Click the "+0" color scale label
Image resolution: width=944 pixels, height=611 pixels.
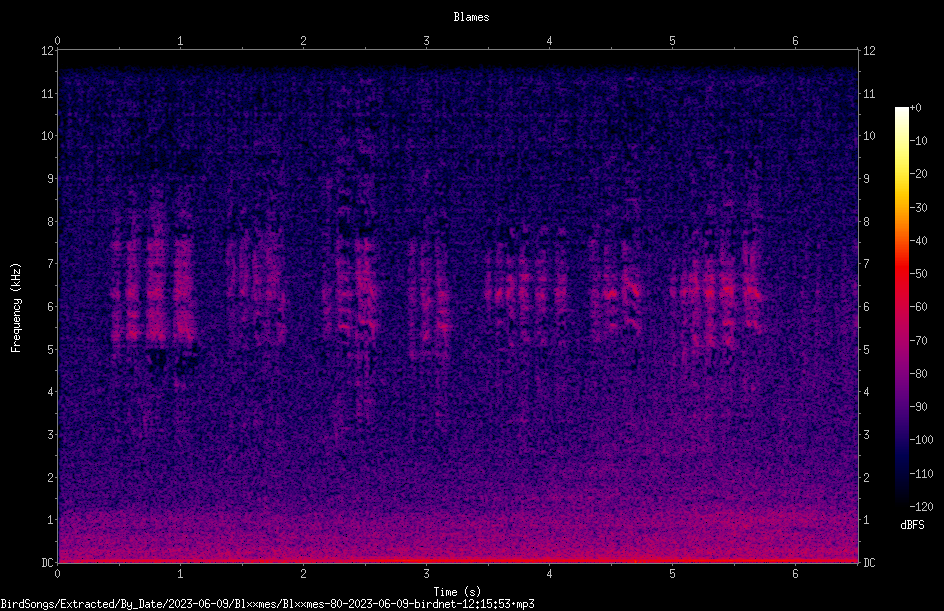click(915, 108)
